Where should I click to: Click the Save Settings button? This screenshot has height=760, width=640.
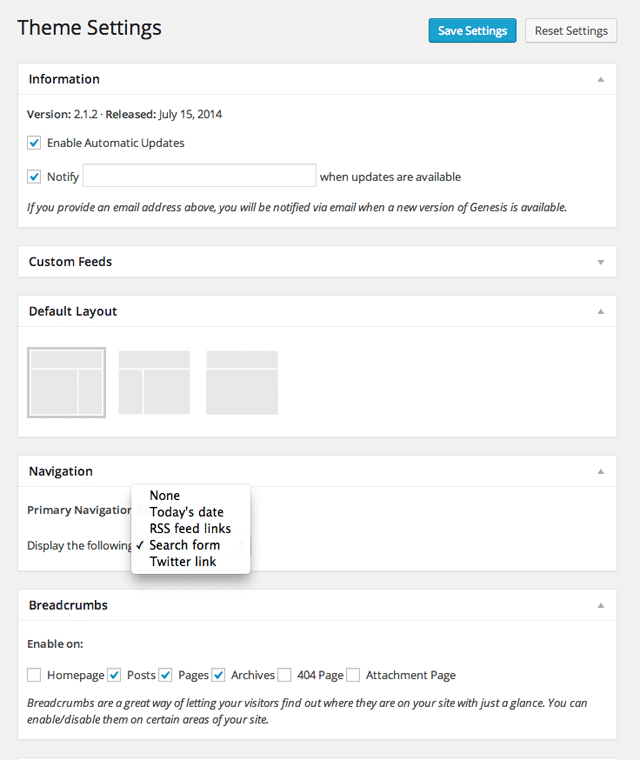point(472,31)
